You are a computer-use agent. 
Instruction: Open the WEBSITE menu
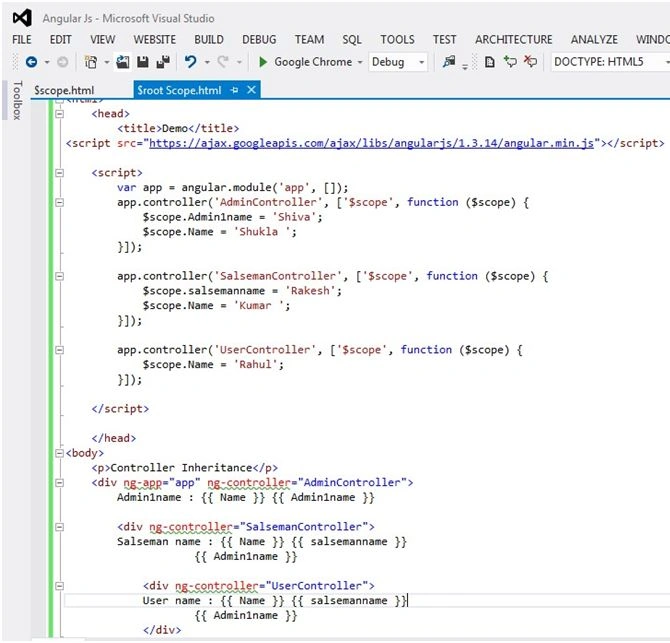point(155,40)
